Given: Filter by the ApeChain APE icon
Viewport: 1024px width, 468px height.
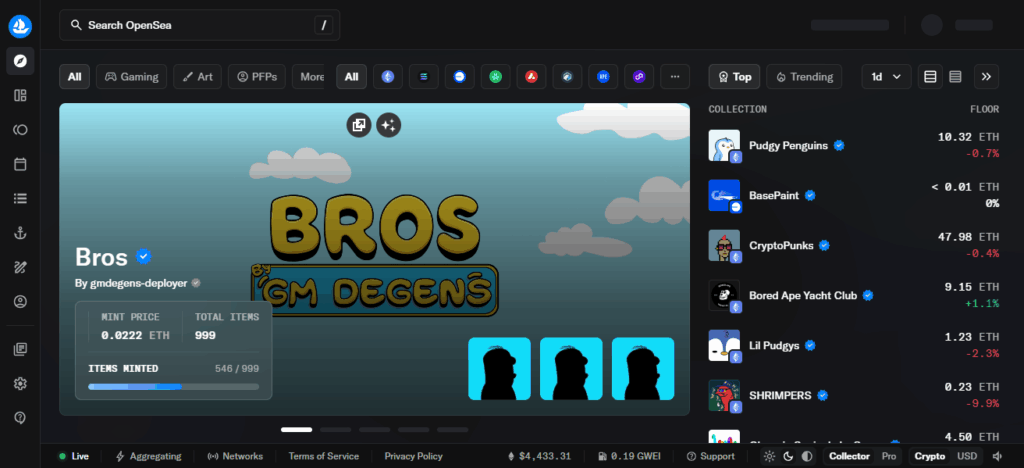Looking at the screenshot, I should (x=603, y=76).
